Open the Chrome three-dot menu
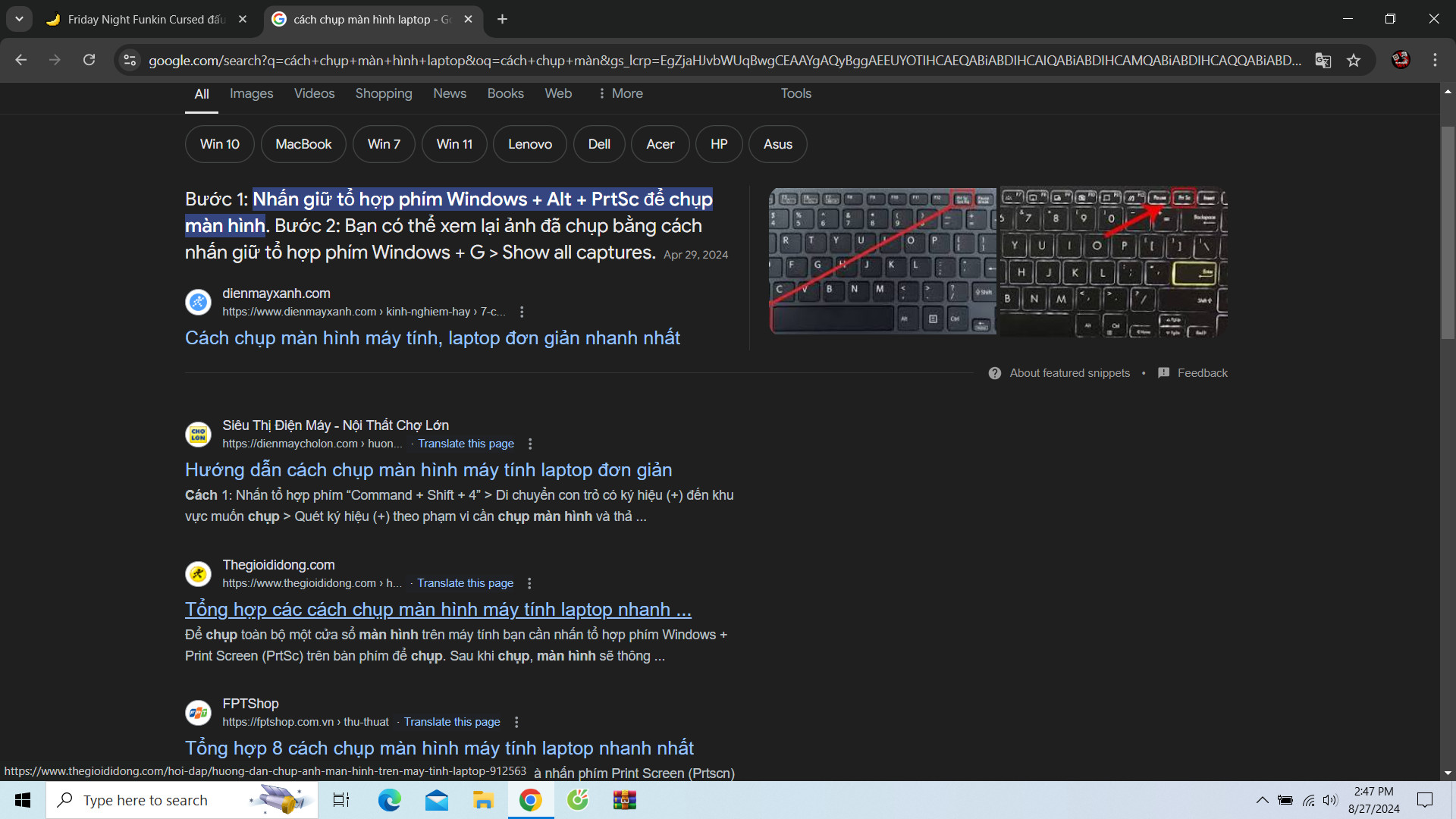 pos(1435,60)
